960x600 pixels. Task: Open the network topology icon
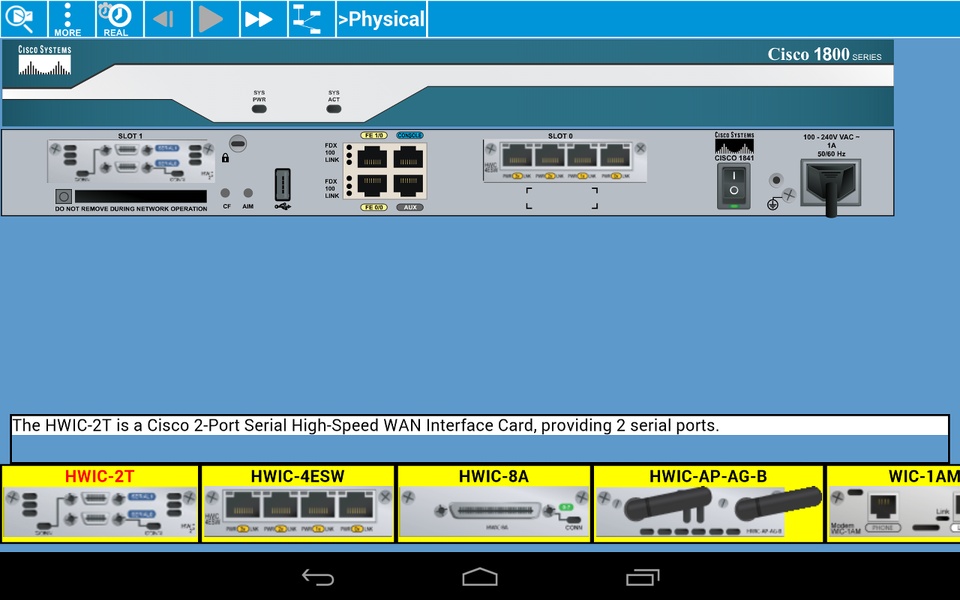point(311,19)
